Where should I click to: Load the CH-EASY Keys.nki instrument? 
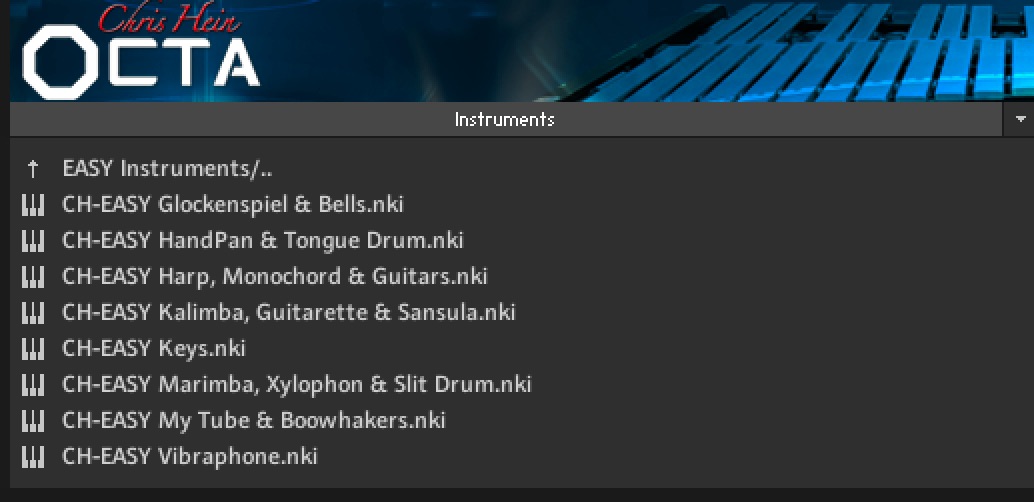click(153, 348)
